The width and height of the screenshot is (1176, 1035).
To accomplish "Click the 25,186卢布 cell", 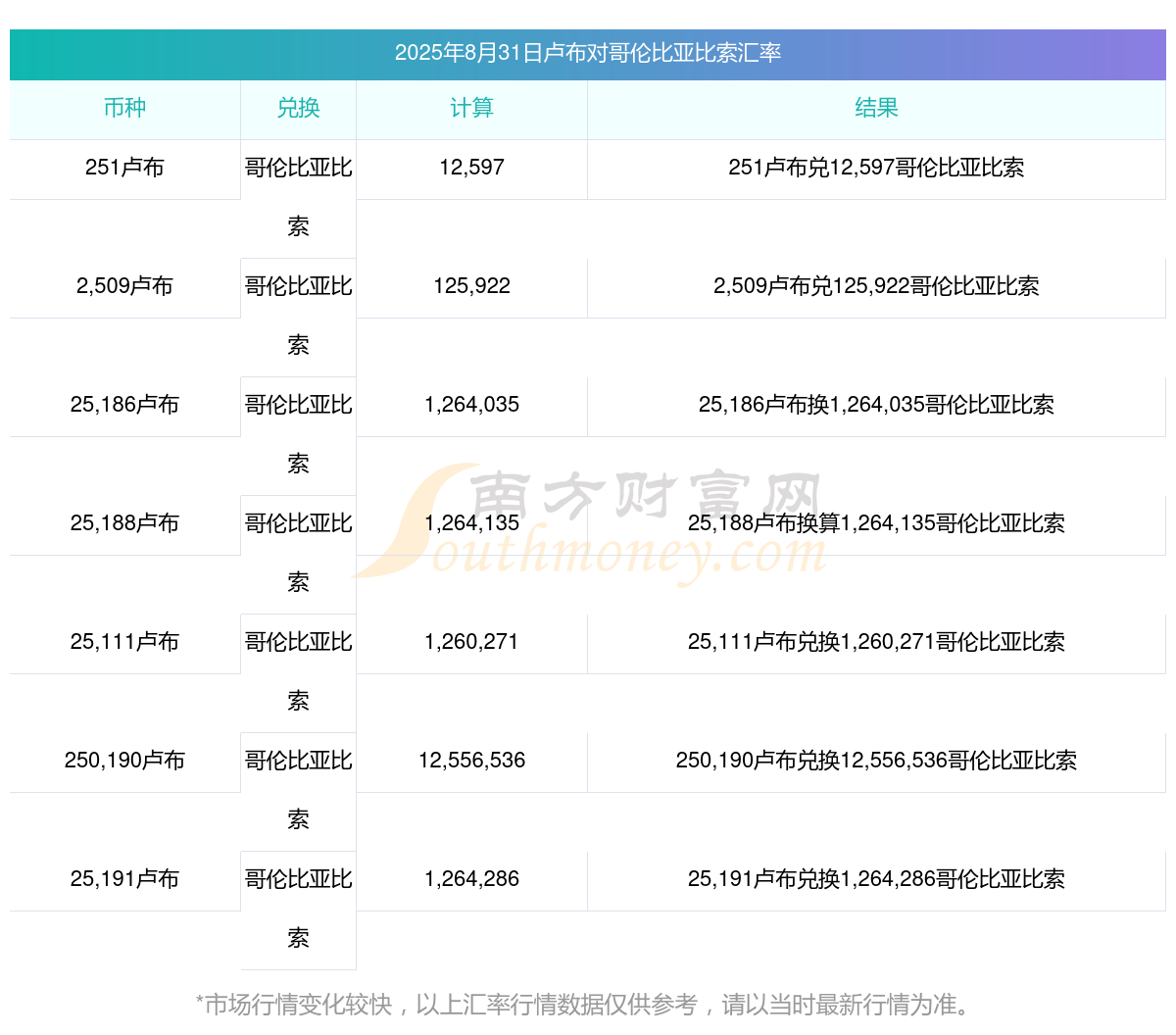I will tap(124, 406).
